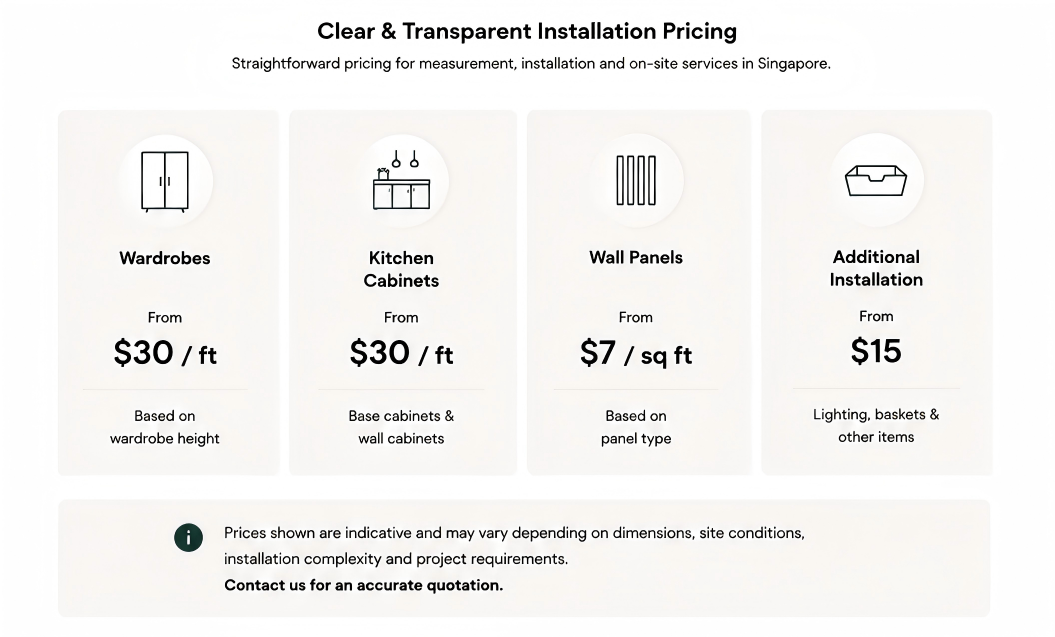Select the Kitchen Cabinets heading

[x=401, y=269]
